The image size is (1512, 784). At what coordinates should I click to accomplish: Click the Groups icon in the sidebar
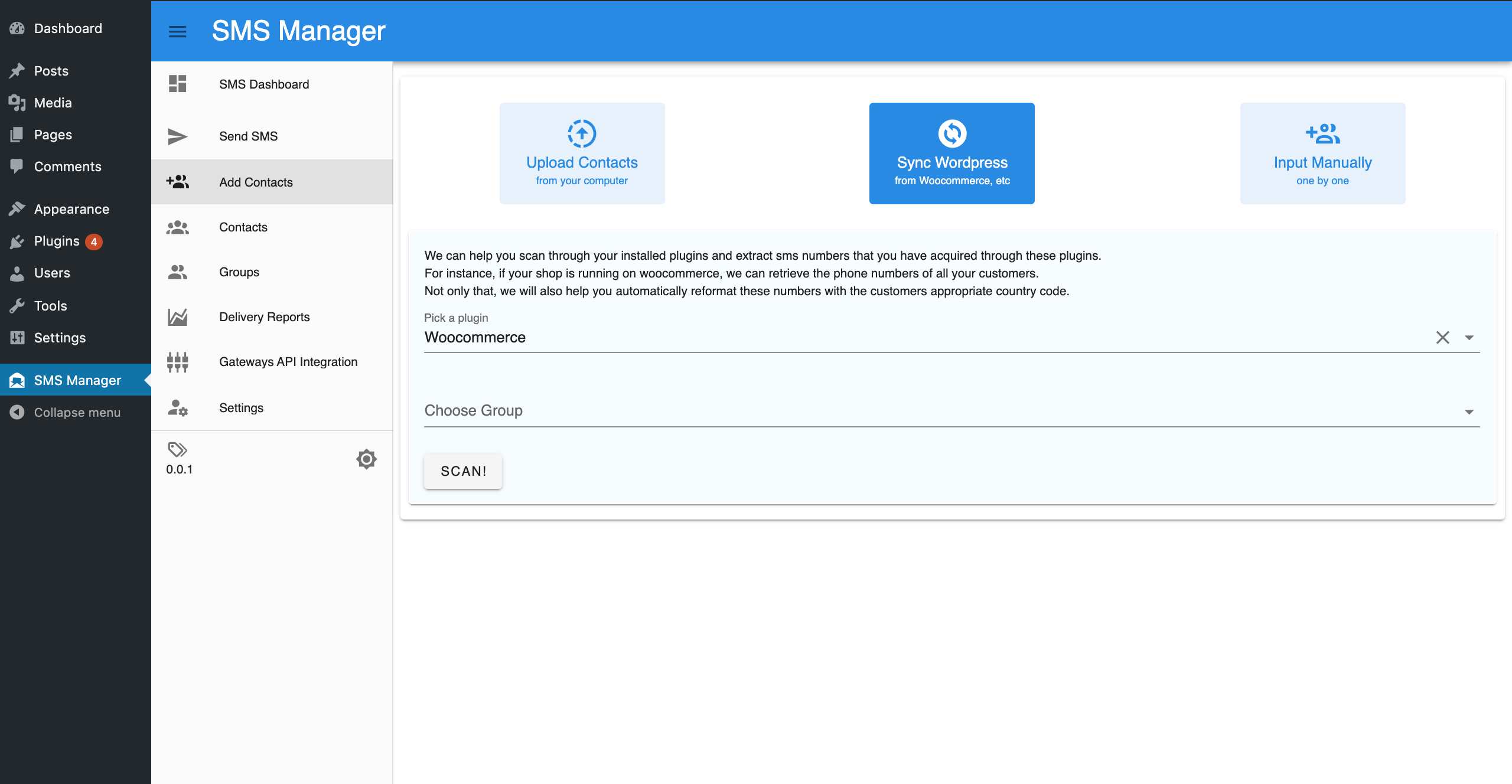(177, 272)
